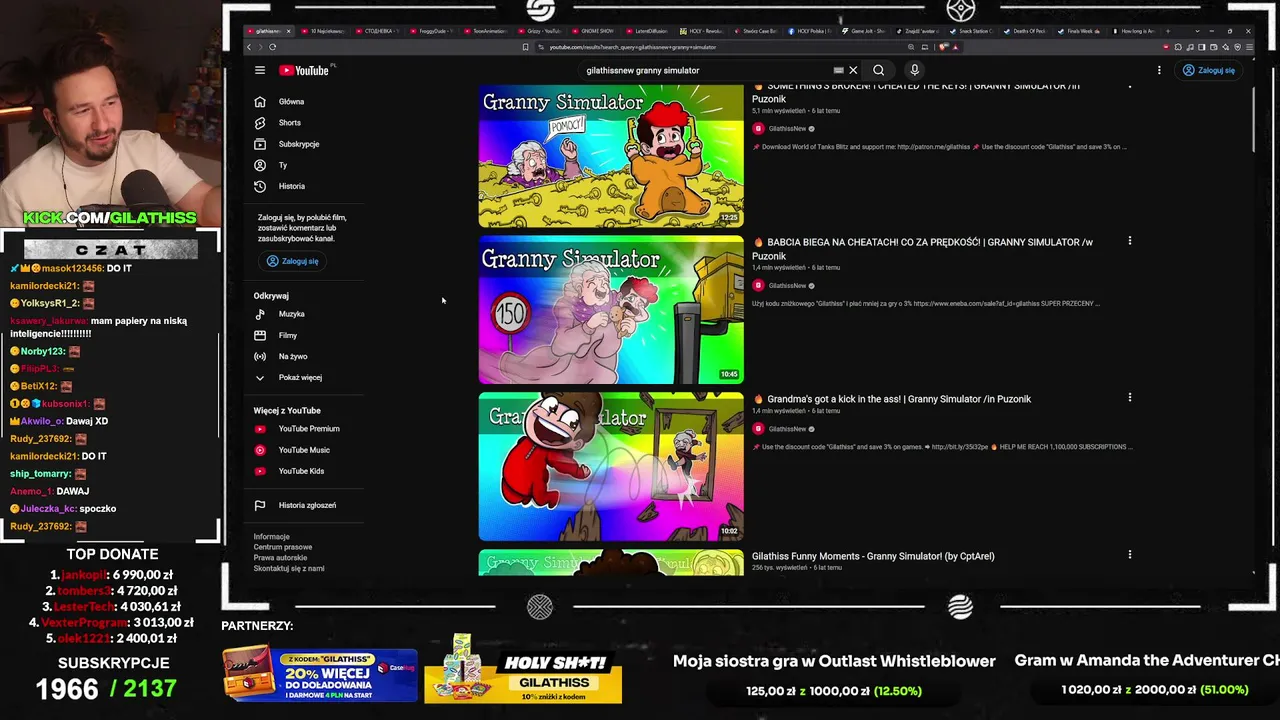Open the on-screen keyboard icon in search
This screenshot has width=1280, height=720.
tap(838, 70)
